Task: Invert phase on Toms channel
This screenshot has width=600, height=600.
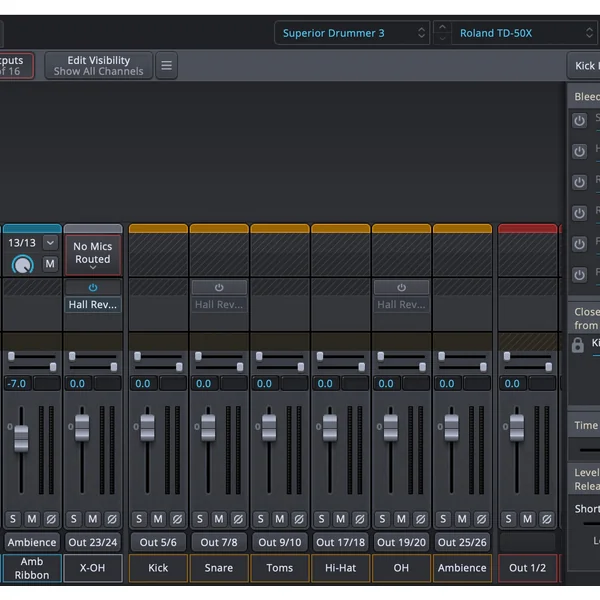Action: click(x=299, y=519)
